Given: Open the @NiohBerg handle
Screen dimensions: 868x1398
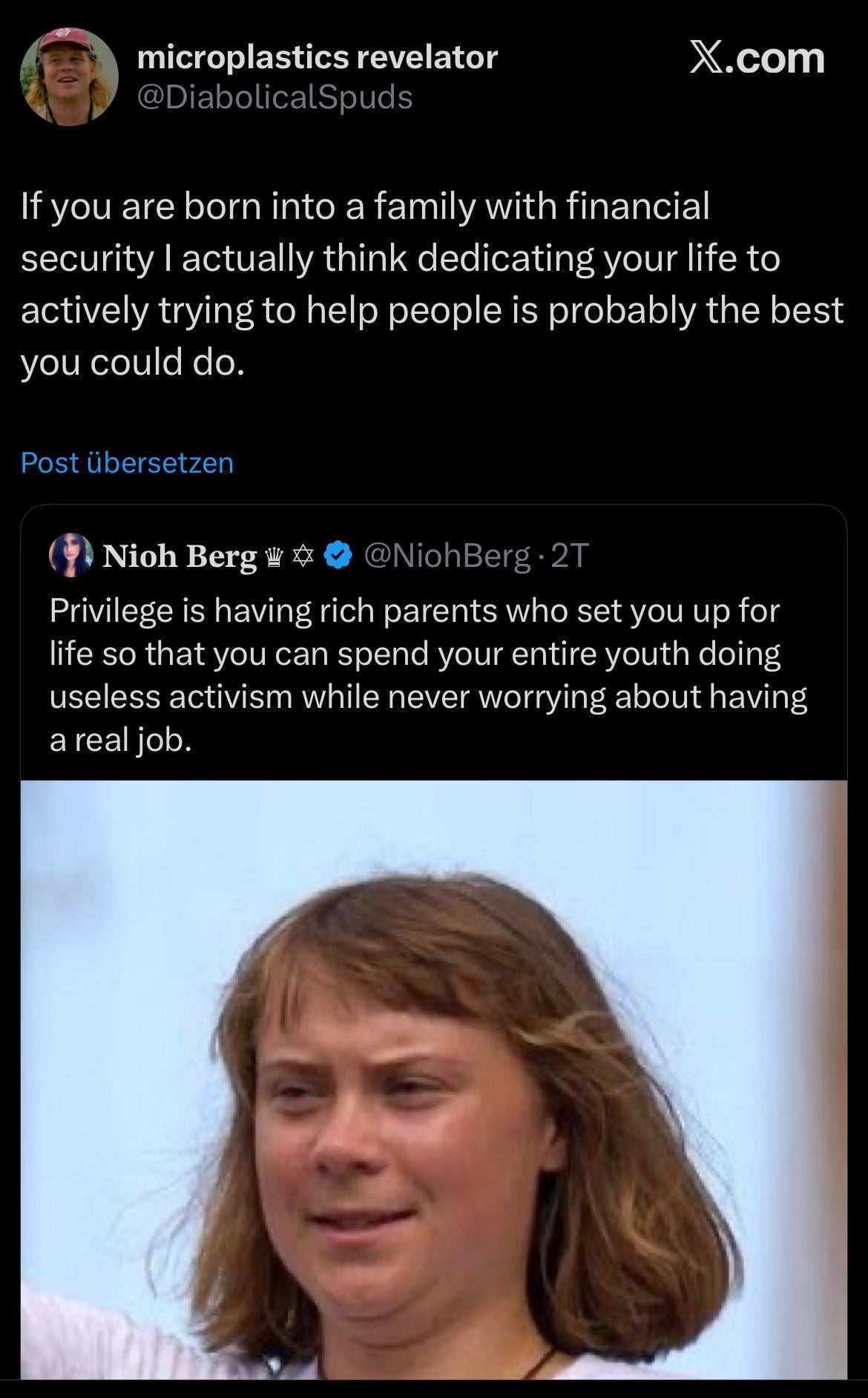Looking at the screenshot, I should pos(447,555).
